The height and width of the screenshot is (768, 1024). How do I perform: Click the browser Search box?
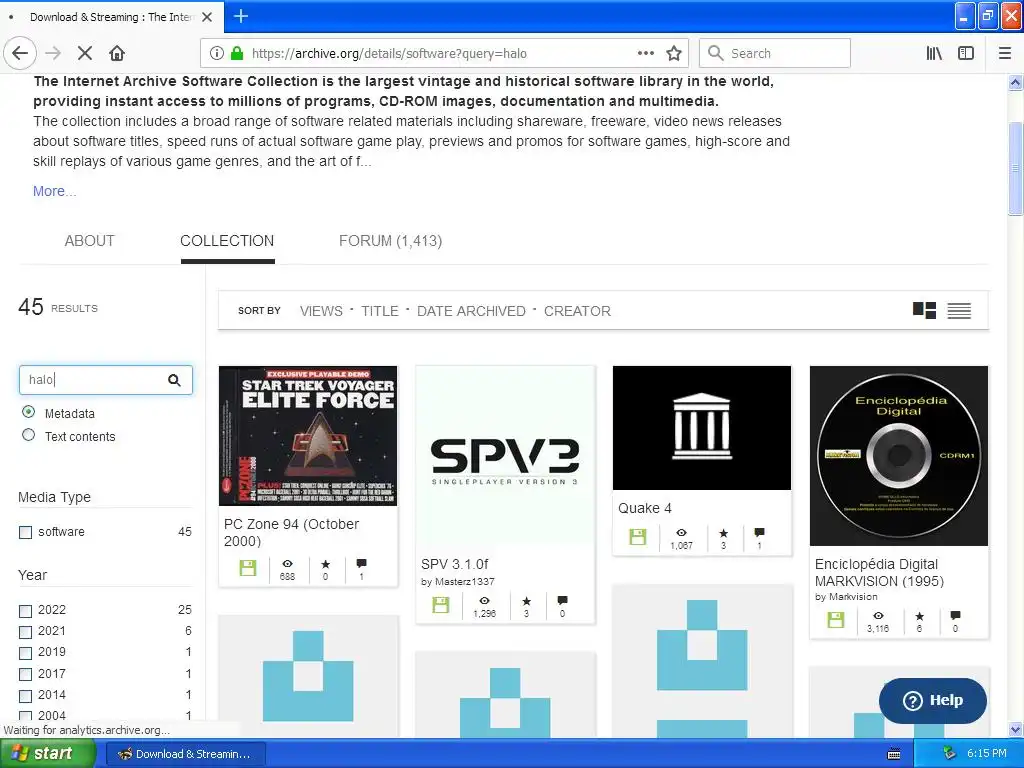point(775,54)
